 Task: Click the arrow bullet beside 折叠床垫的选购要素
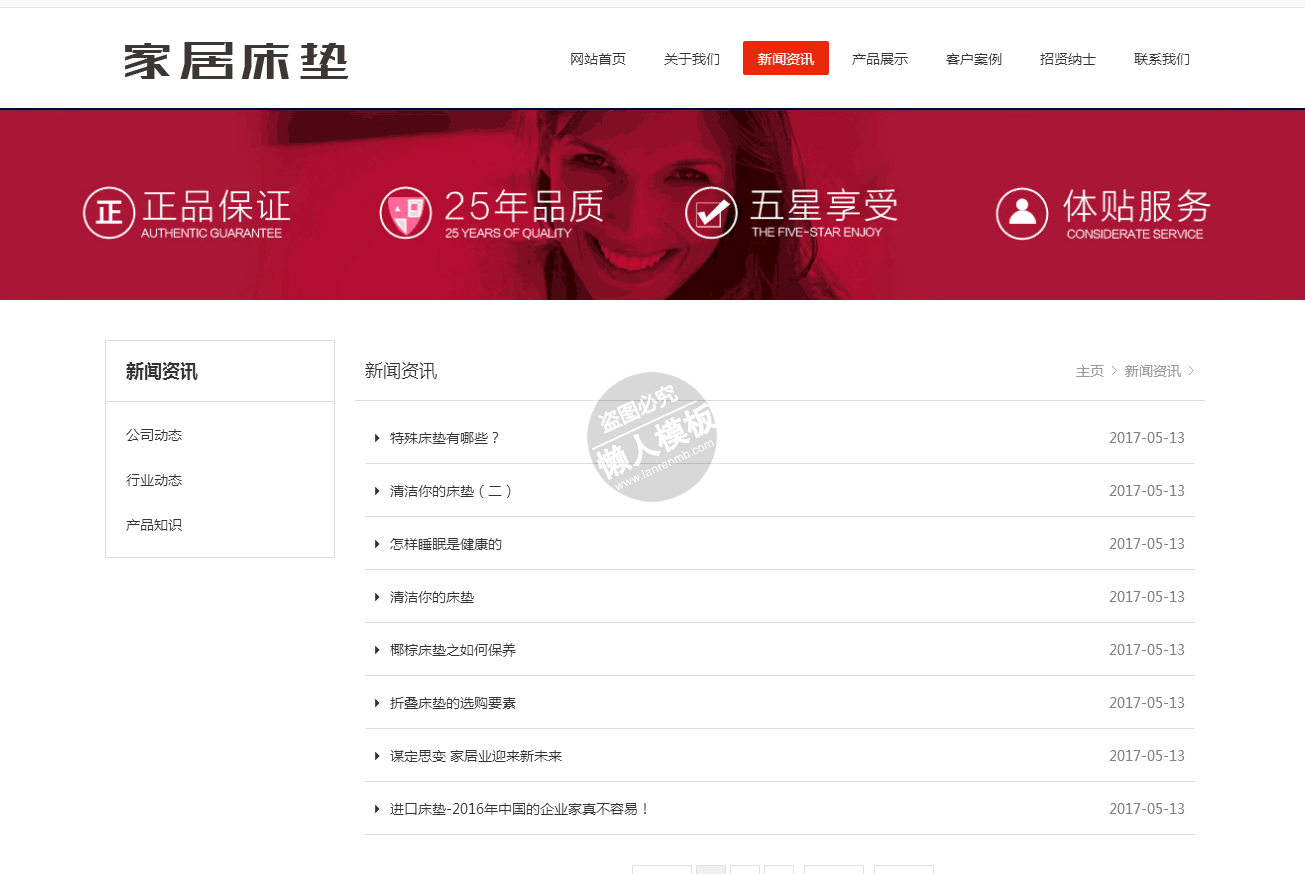click(377, 703)
